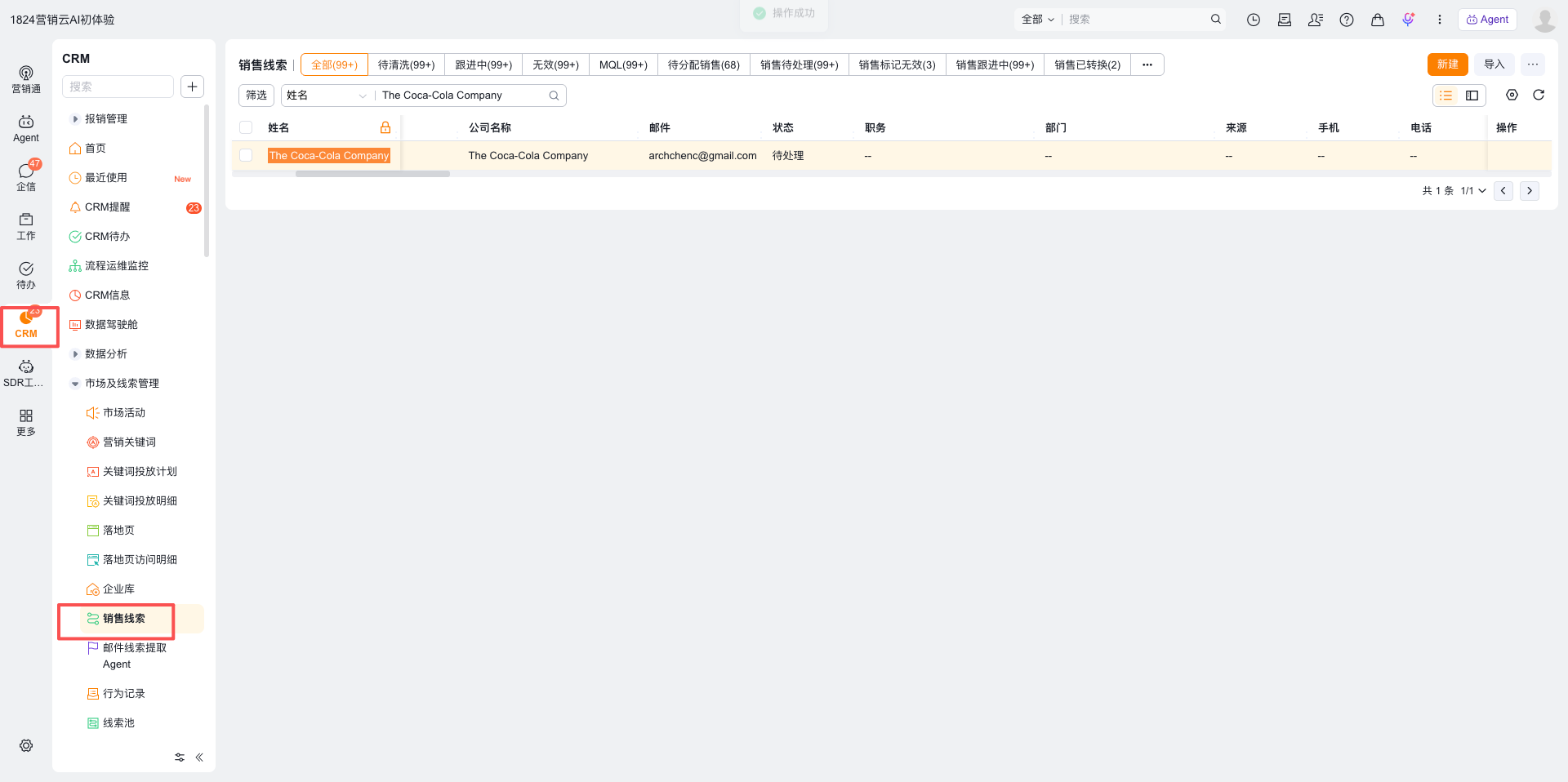Click the purple voice microphone icon

[1409, 20]
